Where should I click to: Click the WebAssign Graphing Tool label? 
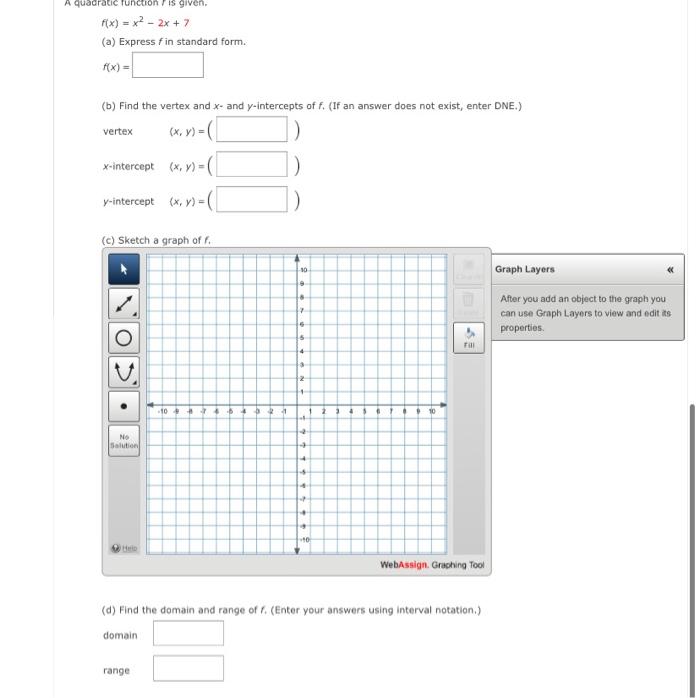tap(432, 565)
